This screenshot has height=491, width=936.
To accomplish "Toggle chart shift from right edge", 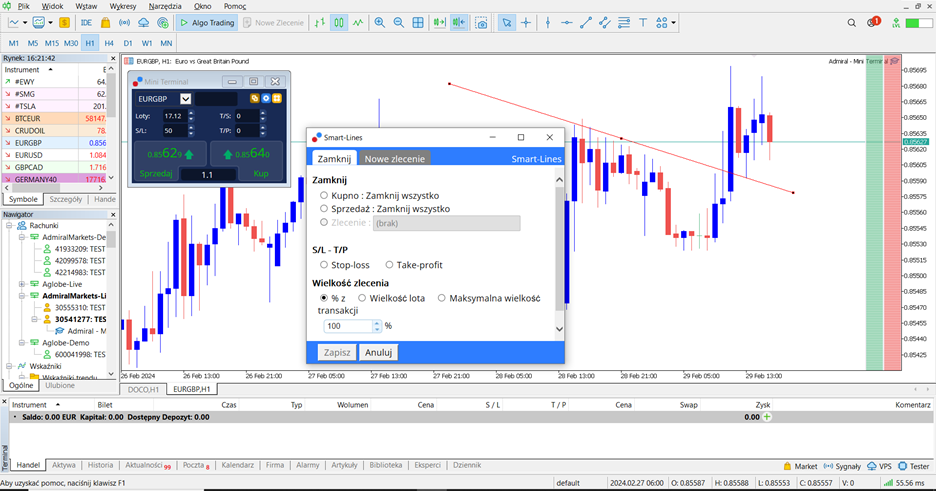I will click(x=458, y=23).
